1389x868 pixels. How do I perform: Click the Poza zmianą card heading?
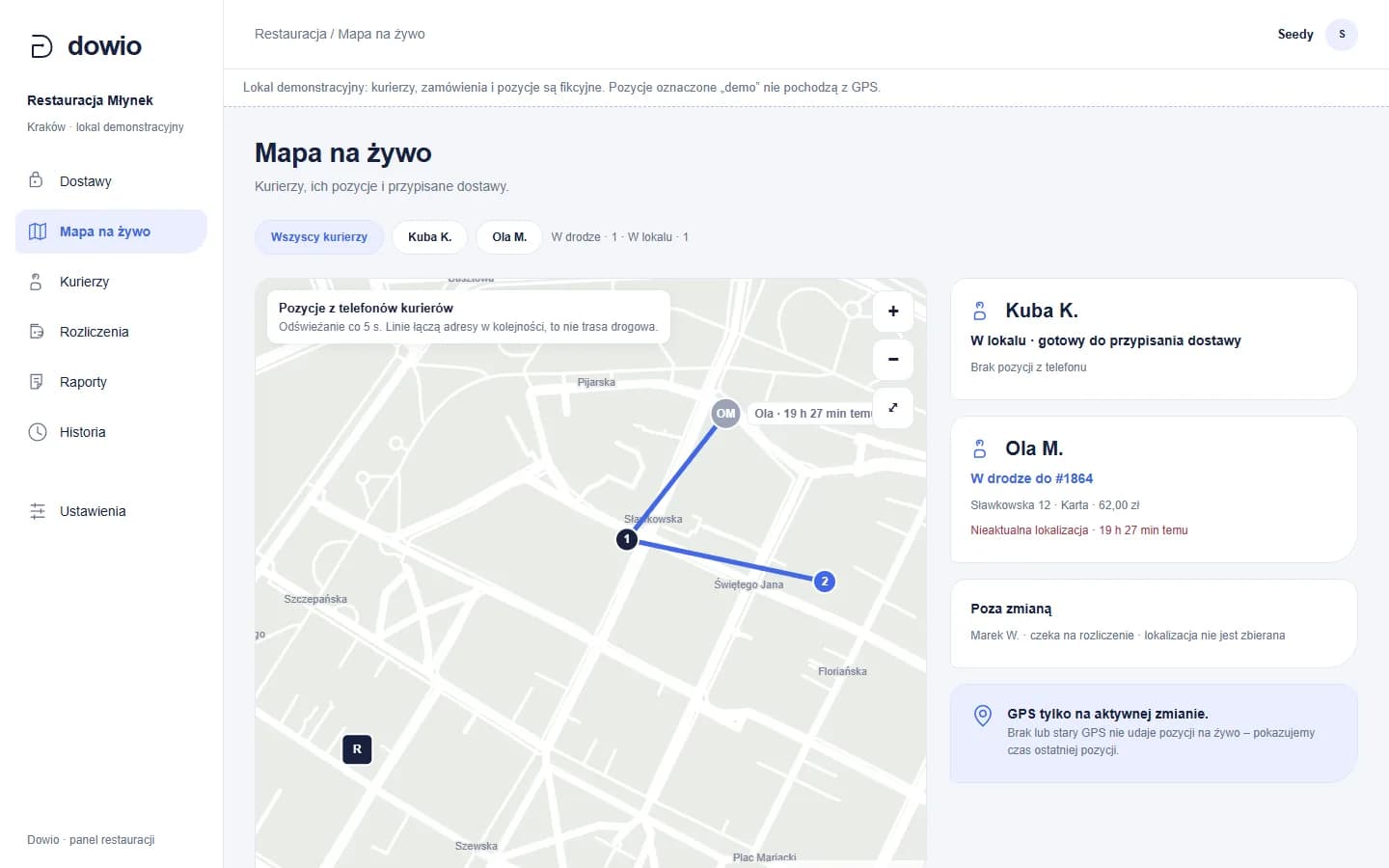[1011, 609]
